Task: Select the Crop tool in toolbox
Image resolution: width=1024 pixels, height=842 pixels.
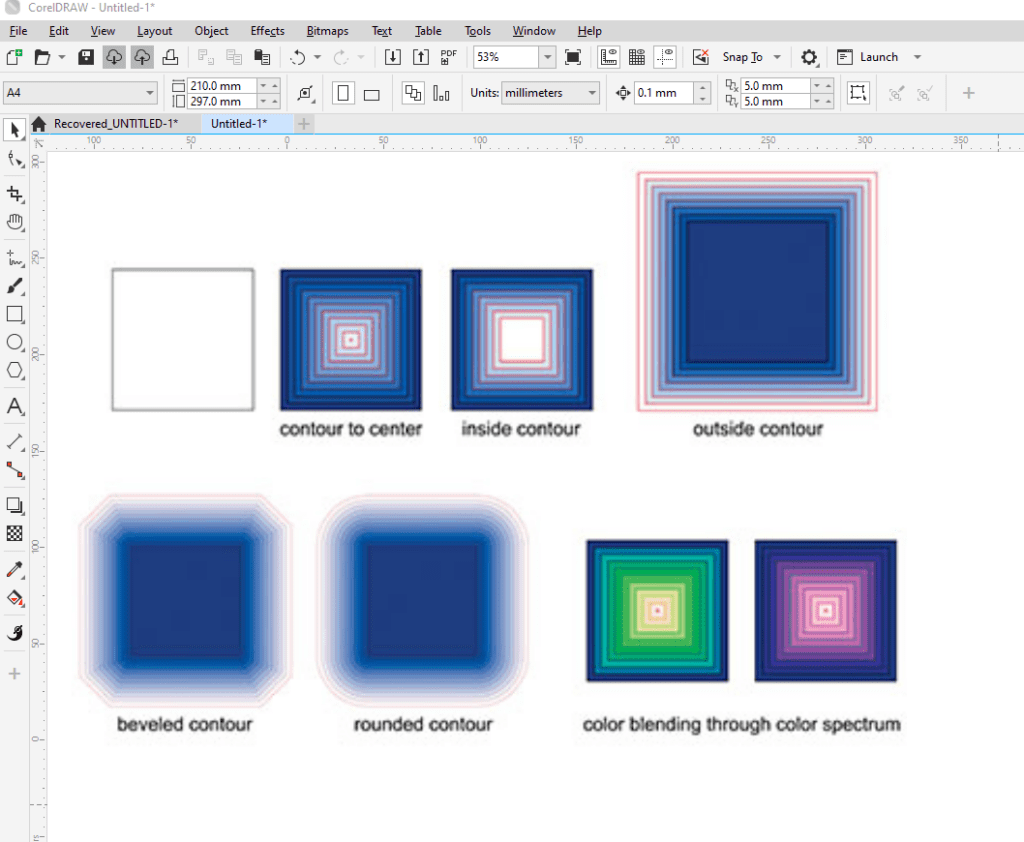Action: pos(14,193)
